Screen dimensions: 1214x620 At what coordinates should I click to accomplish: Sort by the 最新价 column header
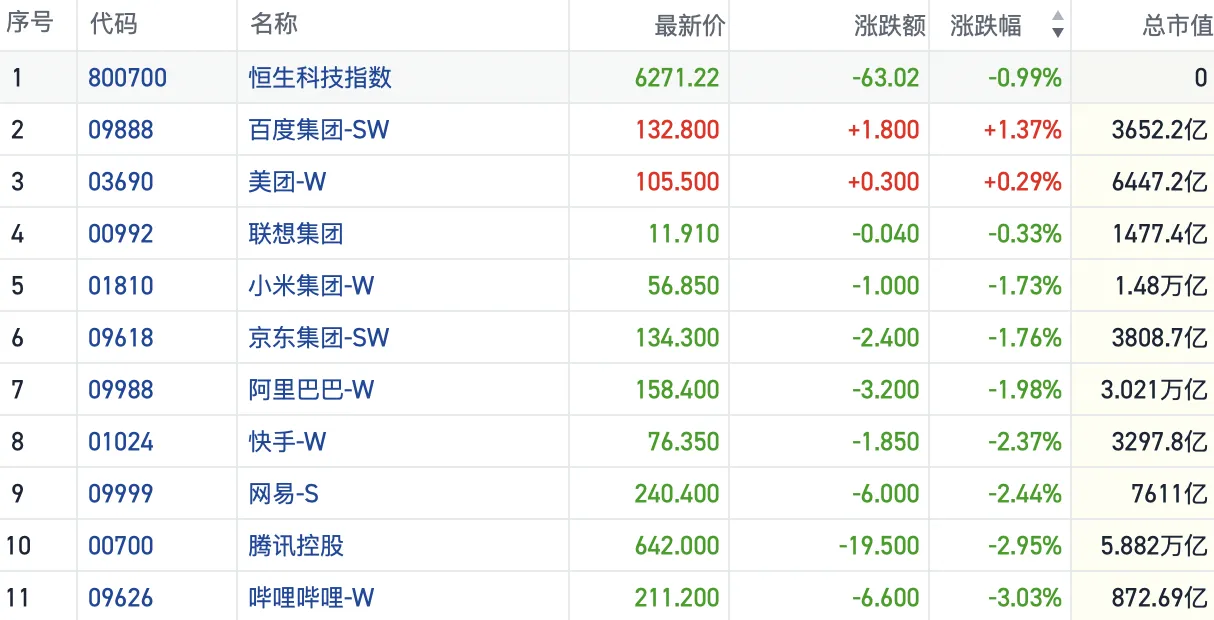(x=689, y=25)
